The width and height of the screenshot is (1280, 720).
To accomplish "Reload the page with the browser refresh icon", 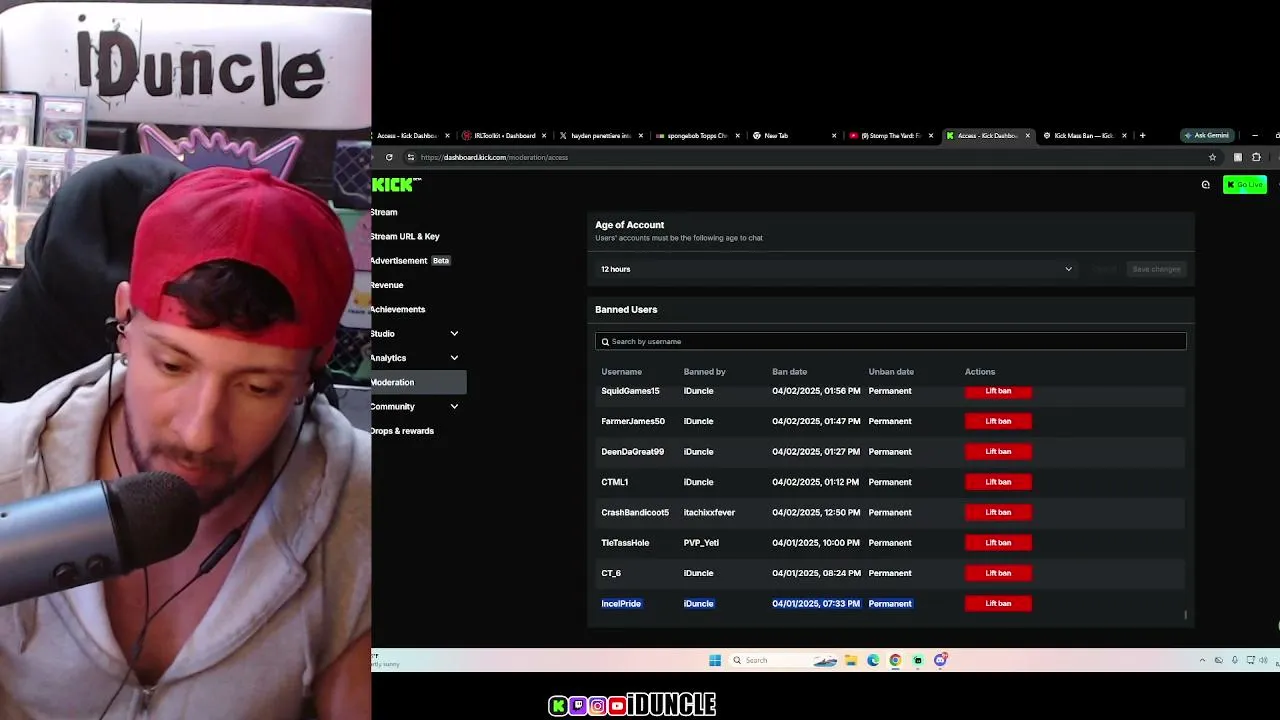I will pyautogui.click(x=389, y=157).
